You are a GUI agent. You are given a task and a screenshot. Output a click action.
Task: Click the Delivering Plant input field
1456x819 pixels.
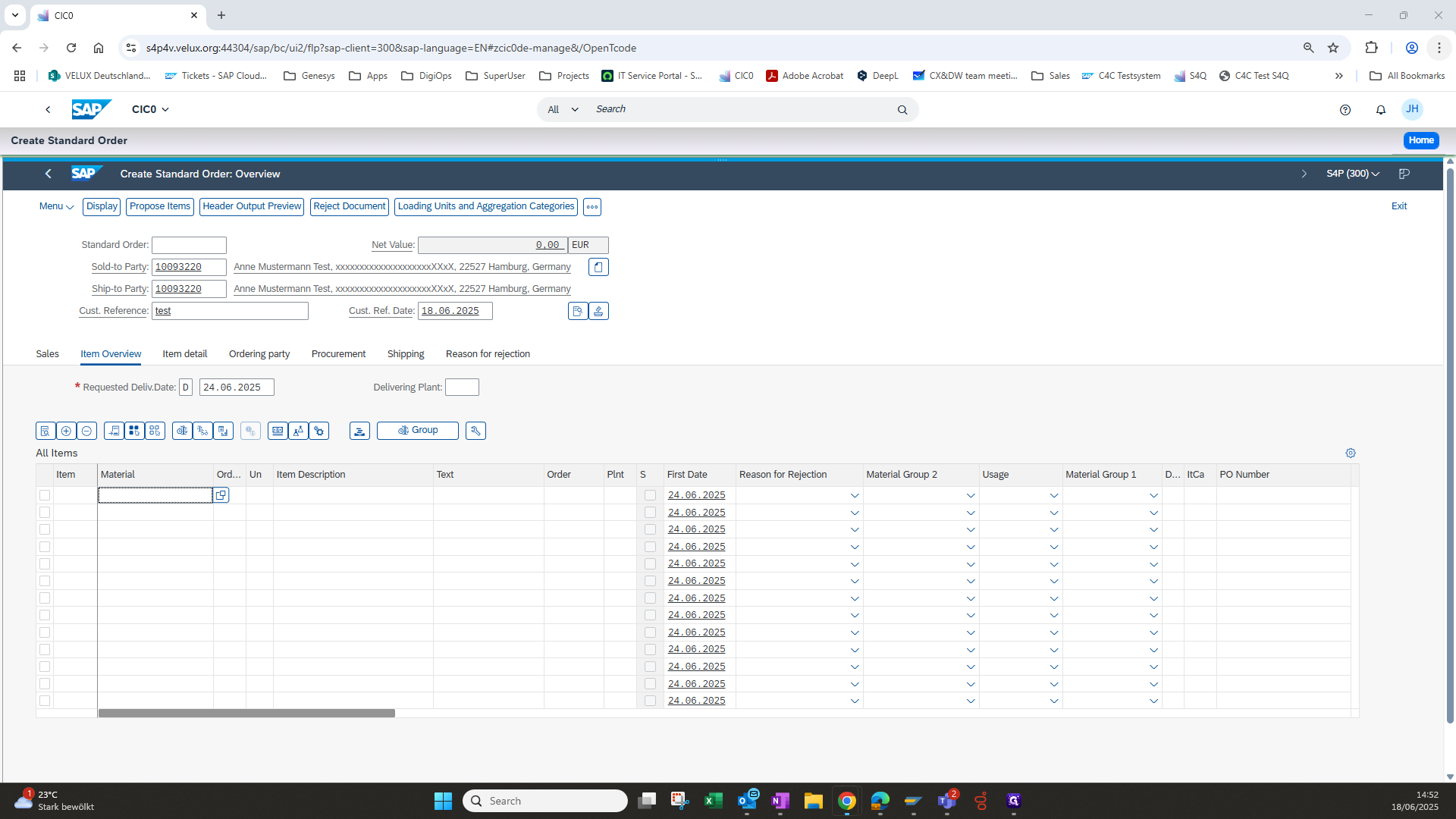(x=462, y=388)
